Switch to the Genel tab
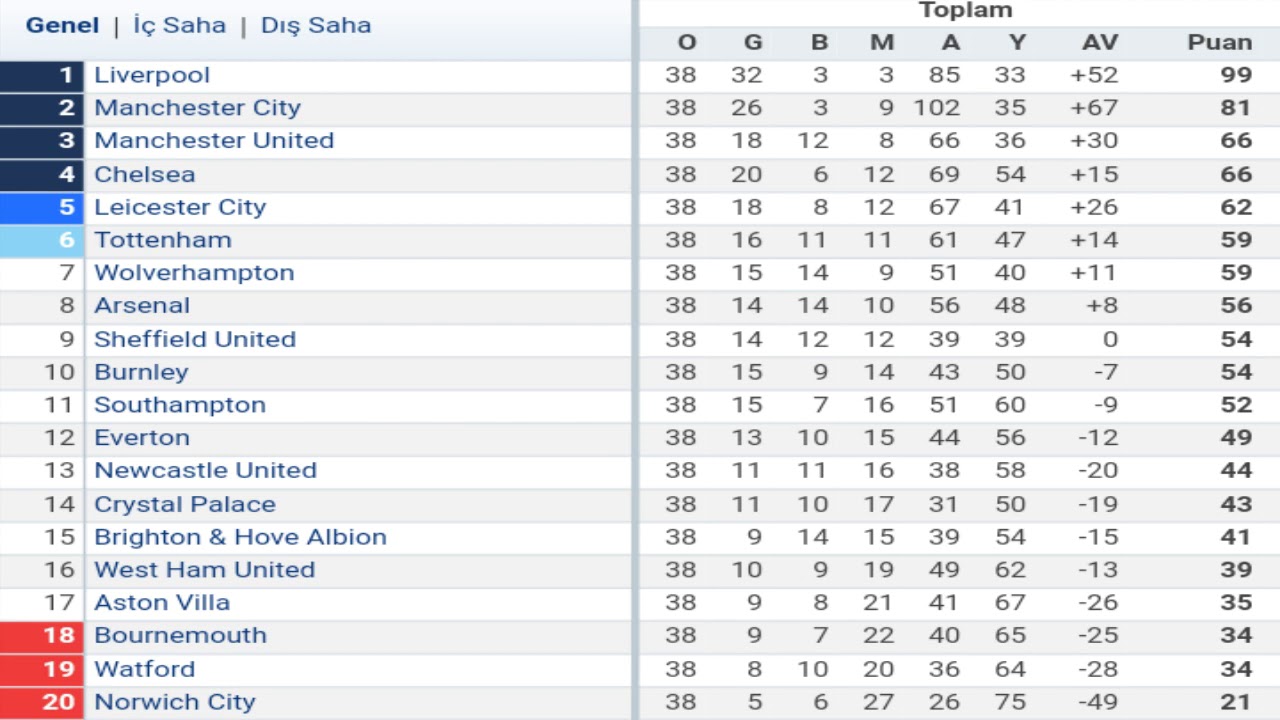Image resolution: width=1280 pixels, height=720 pixels. click(x=62, y=26)
